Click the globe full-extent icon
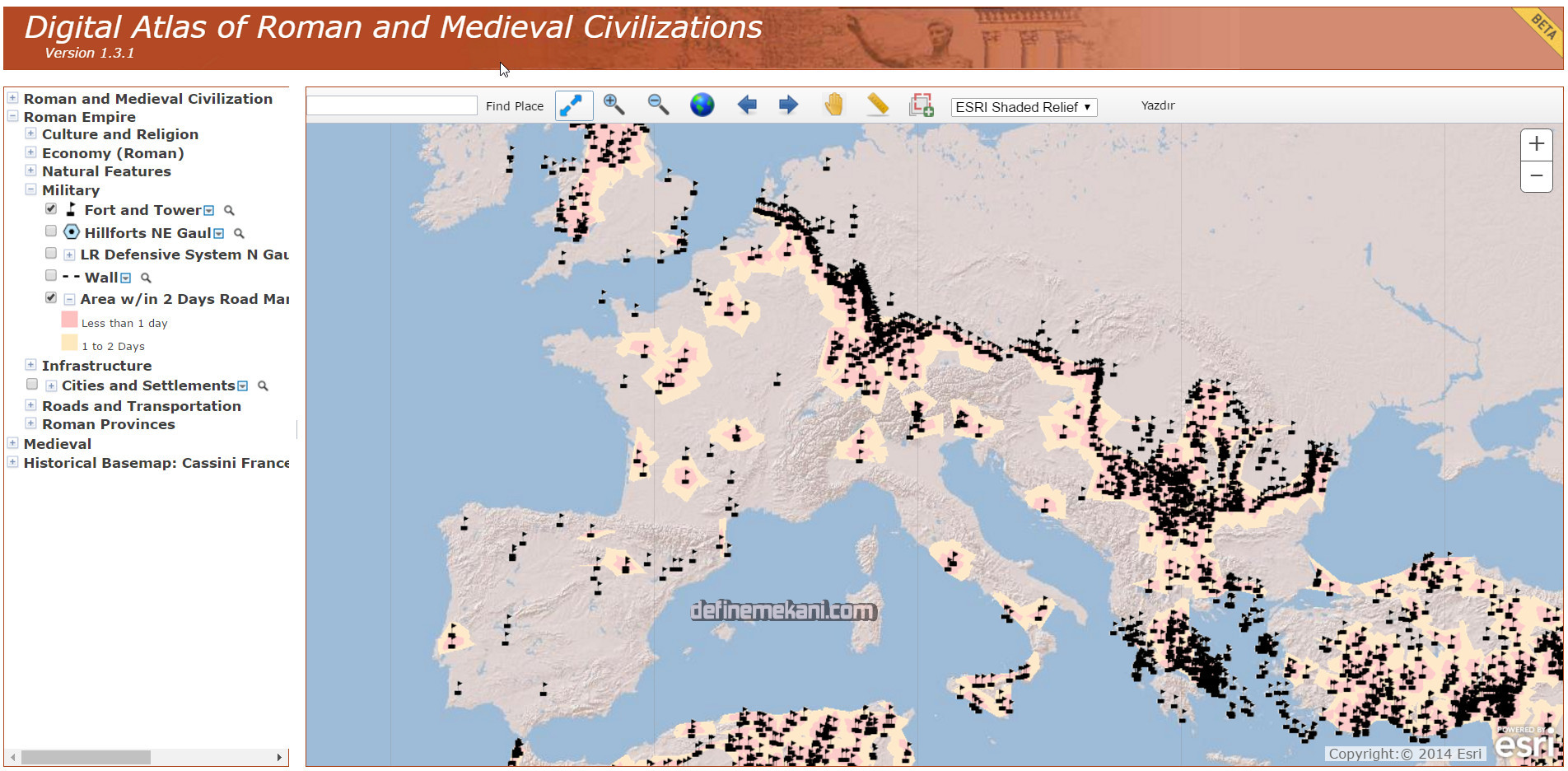1568x771 pixels. [702, 105]
